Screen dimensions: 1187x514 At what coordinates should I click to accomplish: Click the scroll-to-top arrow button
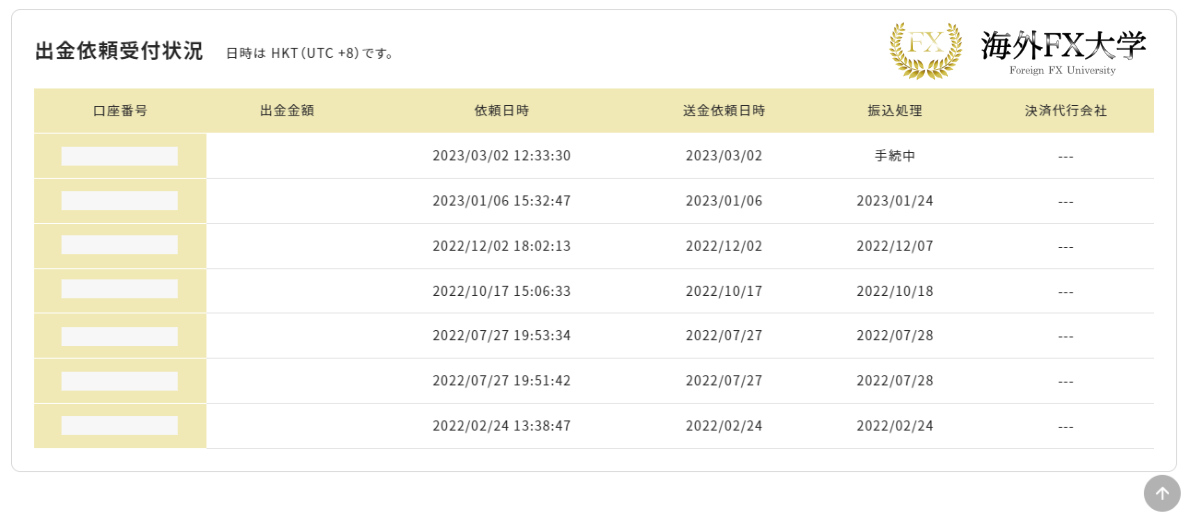(x=1161, y=493)
